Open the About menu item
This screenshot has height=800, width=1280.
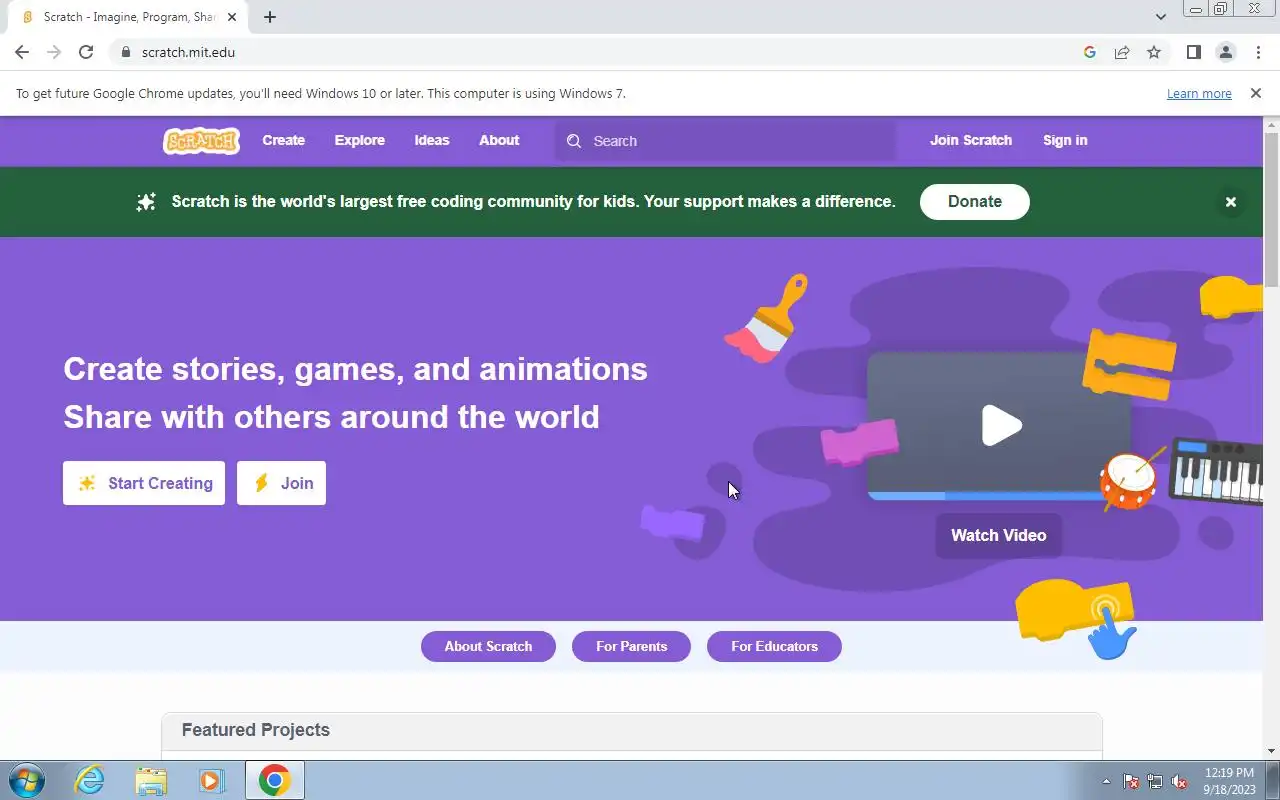pos(499,141)
